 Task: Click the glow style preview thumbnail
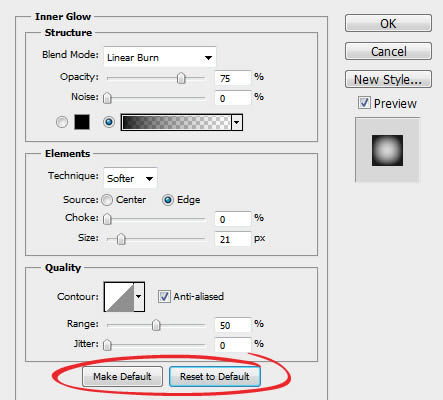[x=387, y=150]
